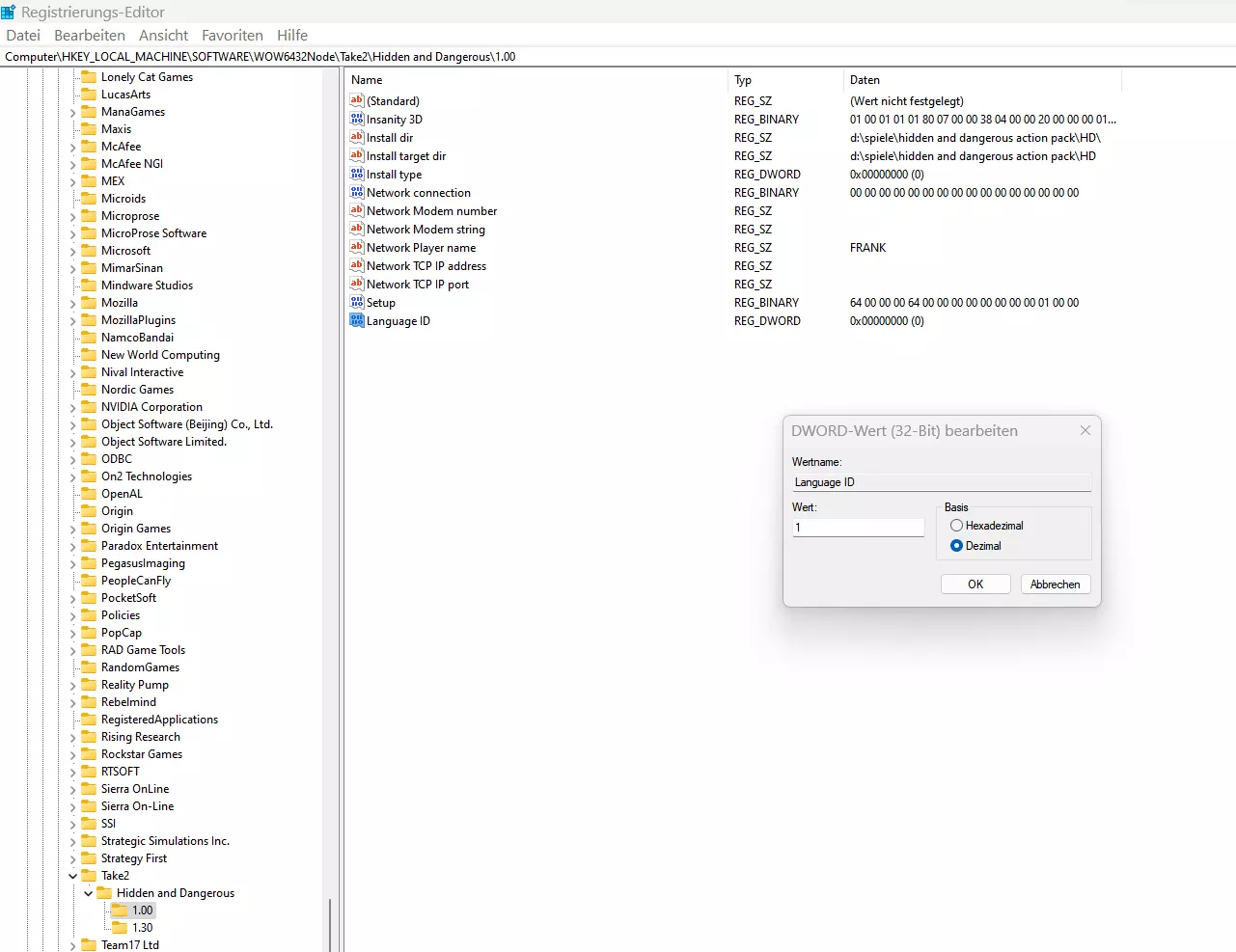This screenshot has height=952, width=1236.
Task: Click the Wert input field
Action: (859, 528)
